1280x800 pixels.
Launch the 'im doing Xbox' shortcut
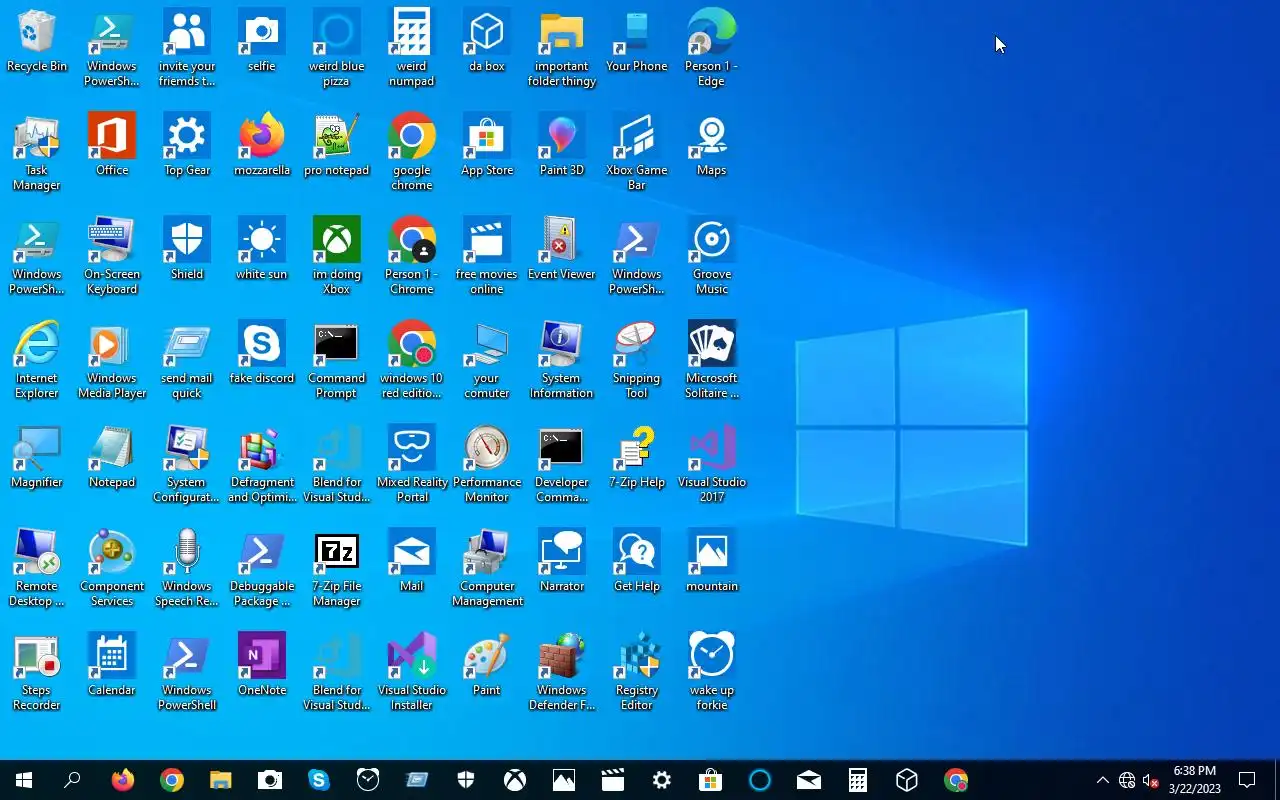click(x=337, y=256)
